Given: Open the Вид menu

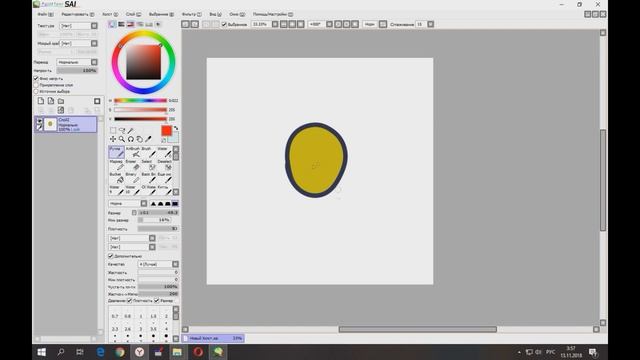Looking at the screenshot, I should [x=215, y=14].
